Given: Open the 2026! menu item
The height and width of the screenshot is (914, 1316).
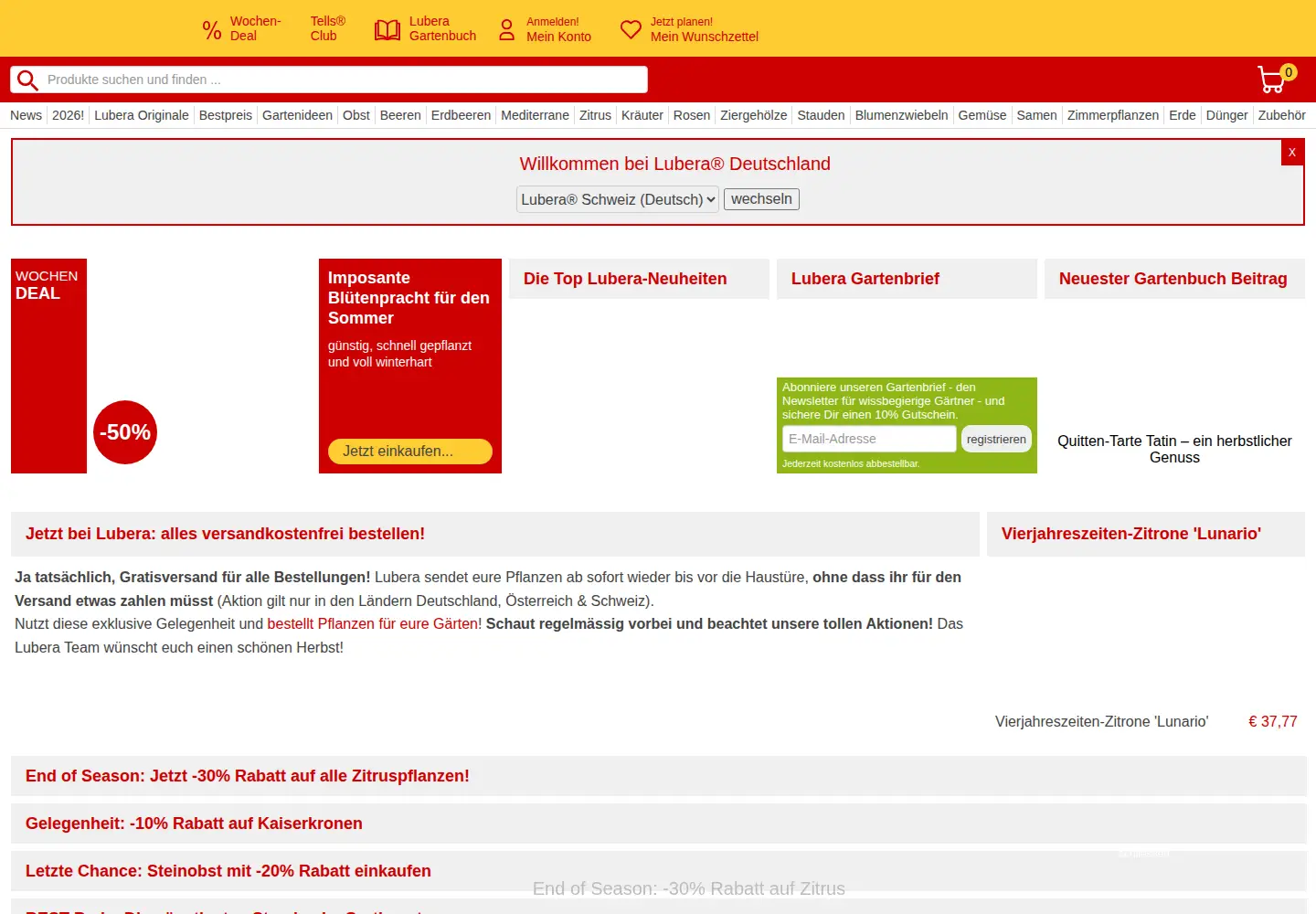Looking at the screenshot, I should click(68, 115).
